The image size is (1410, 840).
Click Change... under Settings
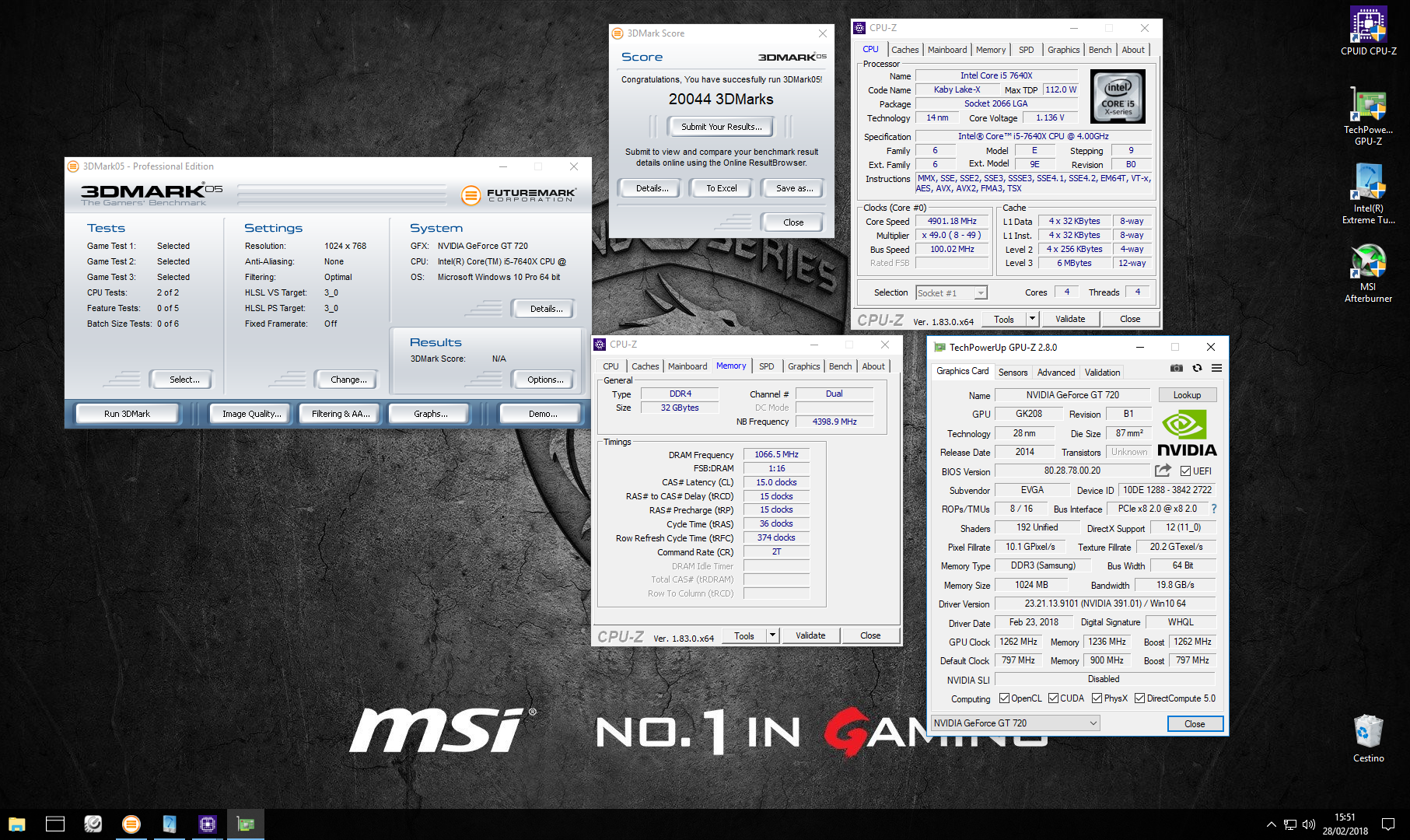point(348,380)
